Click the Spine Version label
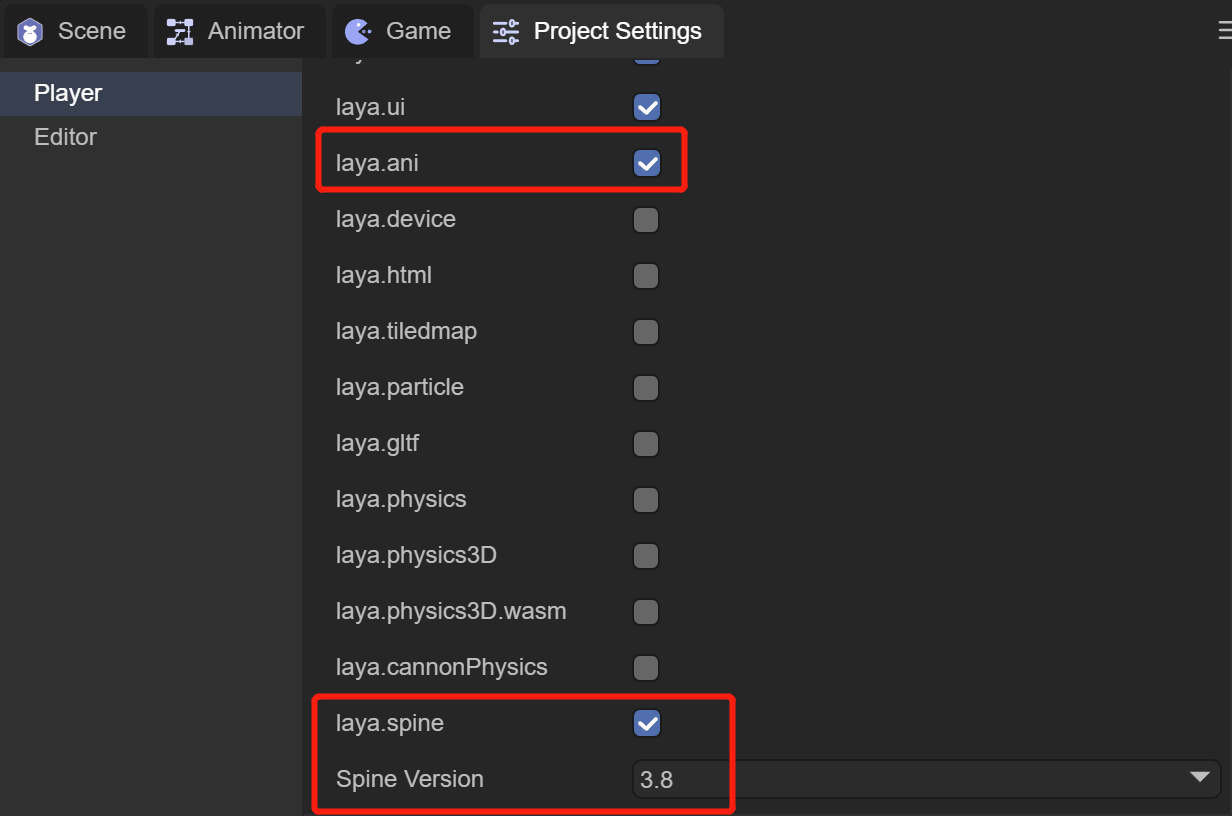1232x816 pixels. (x=410, y=779)
